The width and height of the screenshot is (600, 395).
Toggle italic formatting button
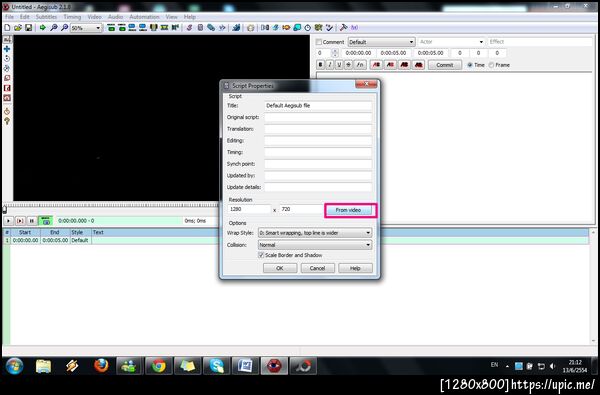click(x=330, y=65)
